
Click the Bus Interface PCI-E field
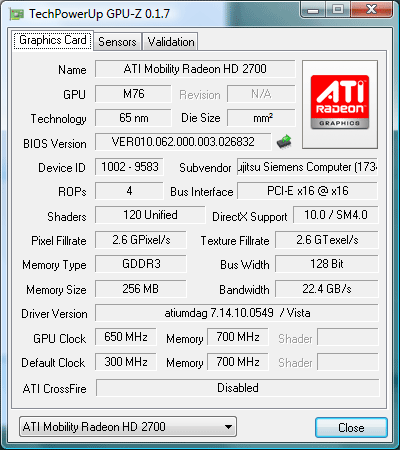click(x=307, y=191)
